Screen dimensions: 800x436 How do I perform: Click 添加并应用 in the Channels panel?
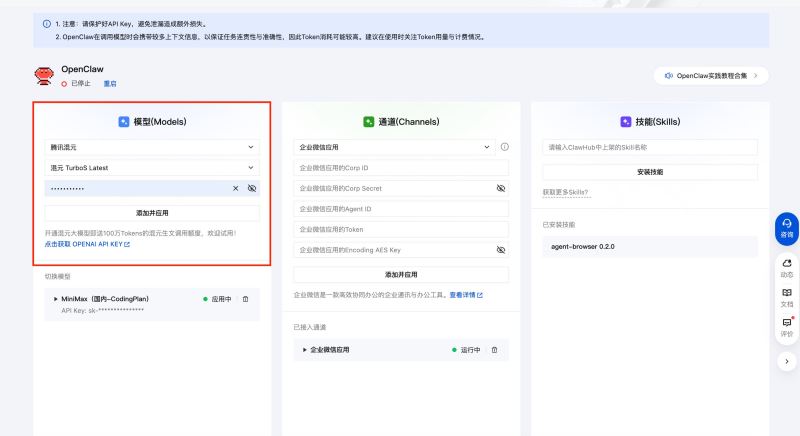(x=401, y=274)
